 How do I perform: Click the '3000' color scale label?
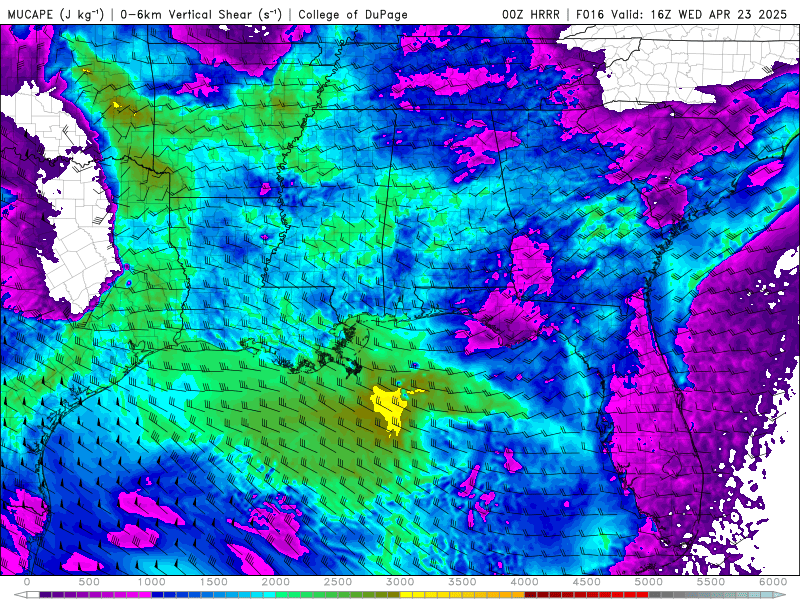point(400,582)
